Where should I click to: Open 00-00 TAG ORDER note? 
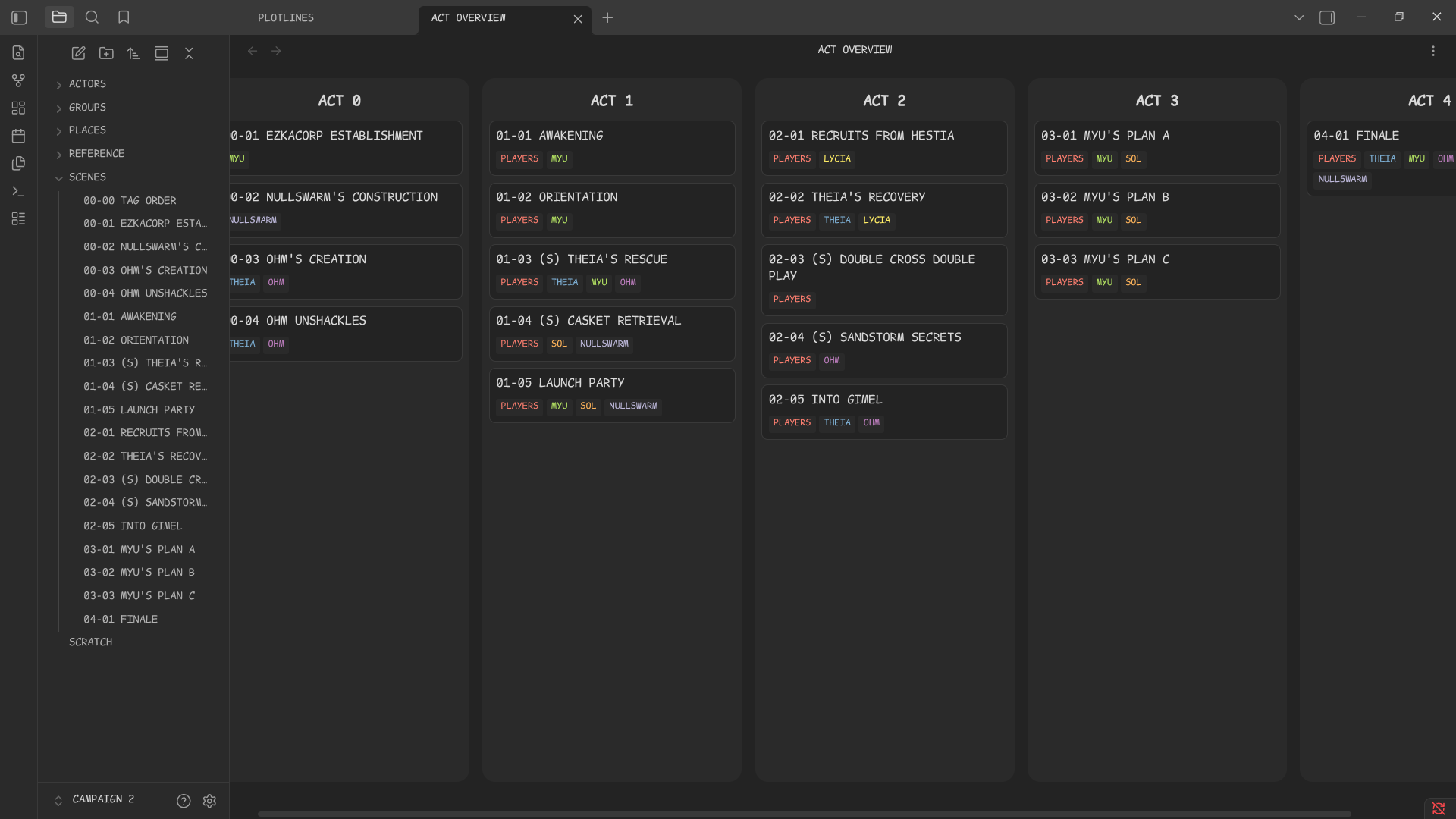tap(130, 201)
